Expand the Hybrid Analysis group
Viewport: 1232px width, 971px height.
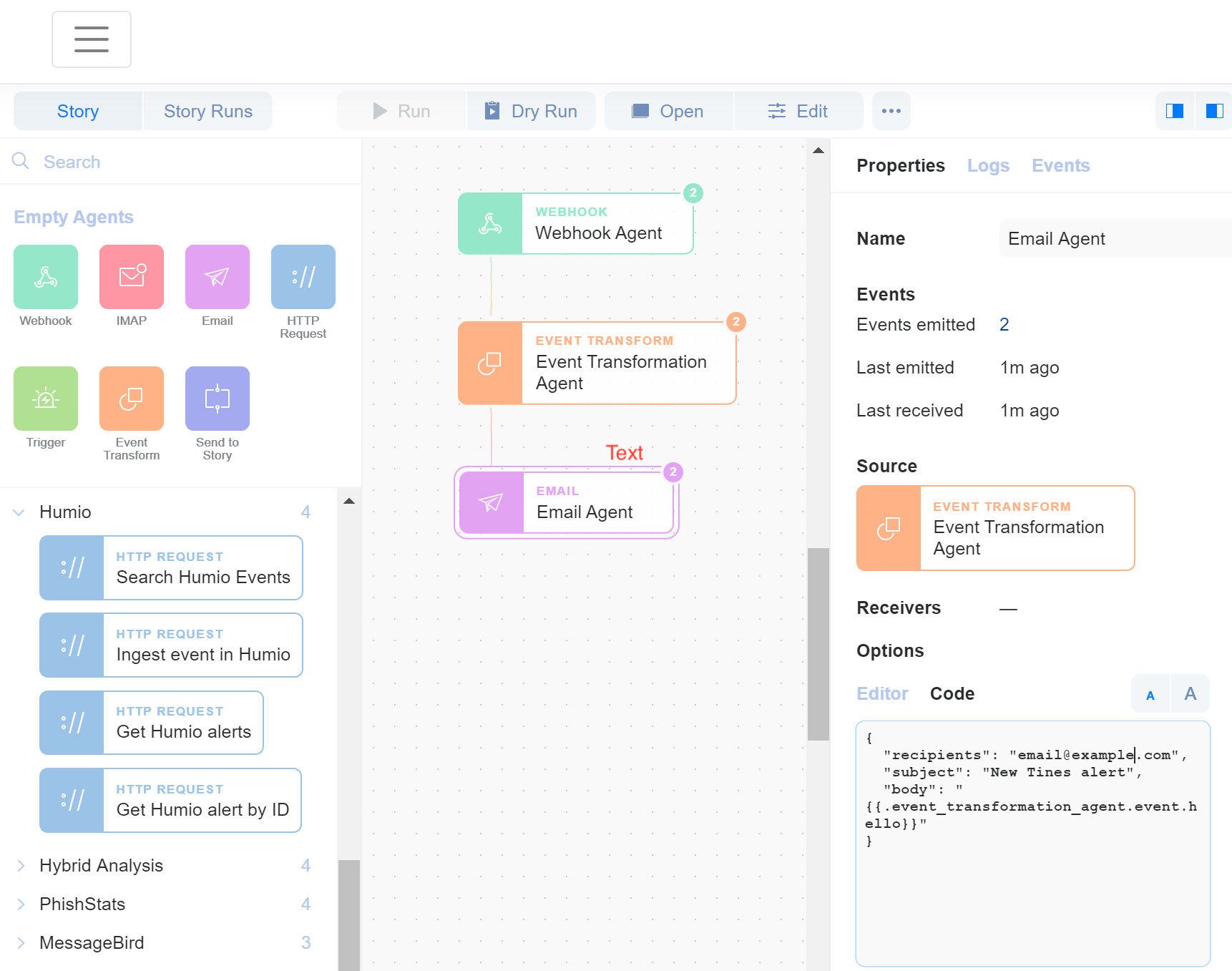pos(21,866)
